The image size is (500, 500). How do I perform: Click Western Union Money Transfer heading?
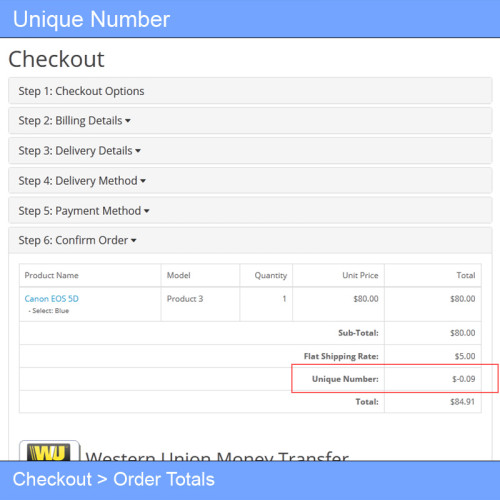[x=217, y=456]
